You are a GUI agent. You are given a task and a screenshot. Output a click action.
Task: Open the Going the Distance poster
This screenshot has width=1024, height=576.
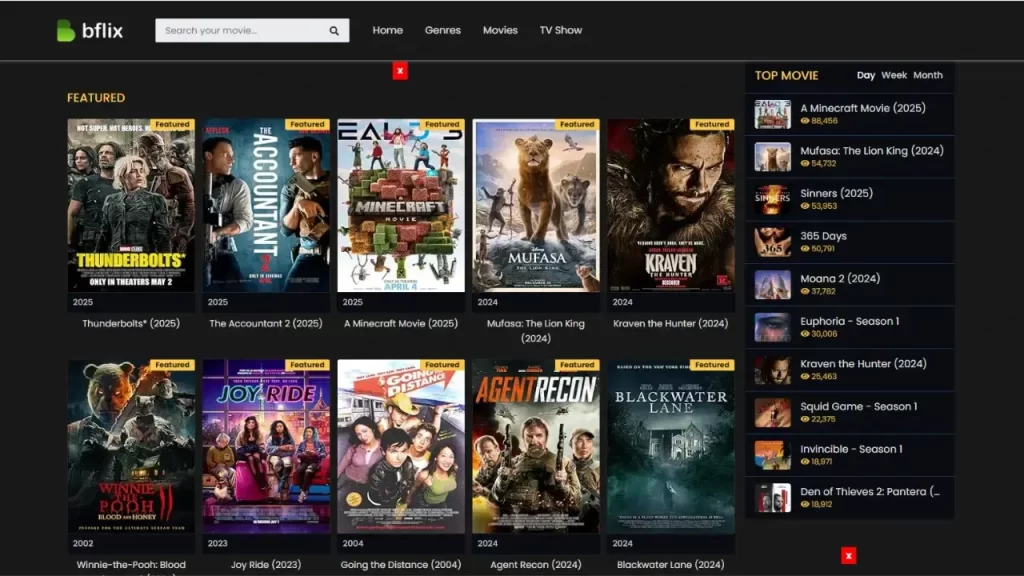(401, 446)
